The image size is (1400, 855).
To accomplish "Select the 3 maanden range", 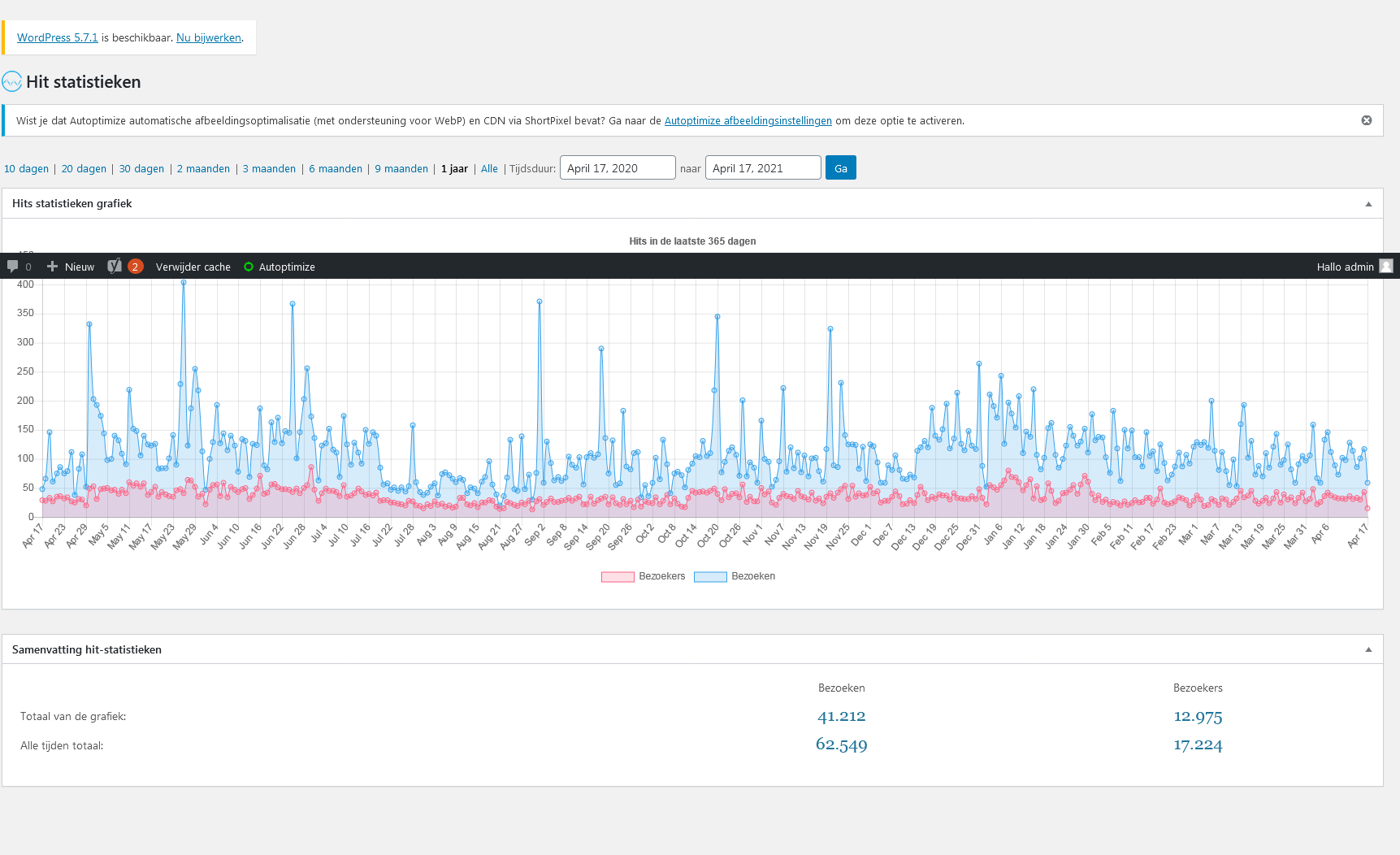I will click(269, 169).
